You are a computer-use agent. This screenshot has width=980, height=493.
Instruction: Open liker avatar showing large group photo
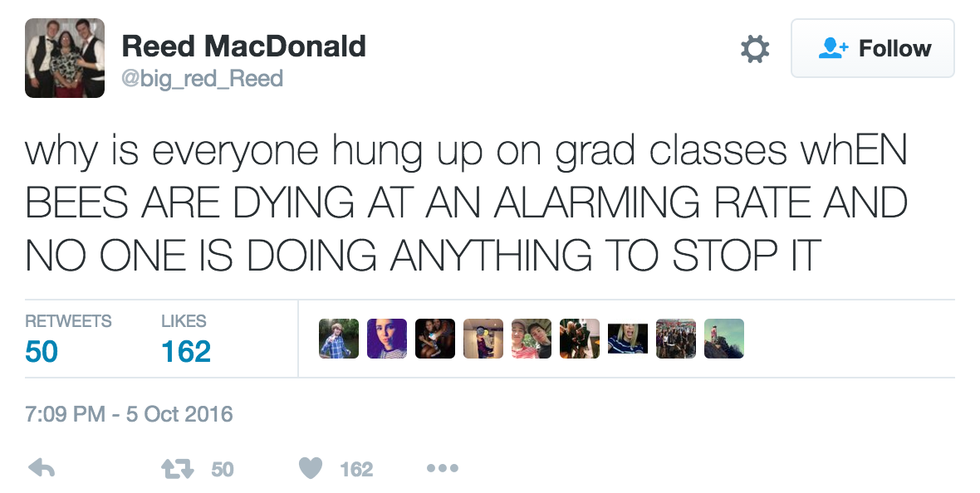coord(676,339)
